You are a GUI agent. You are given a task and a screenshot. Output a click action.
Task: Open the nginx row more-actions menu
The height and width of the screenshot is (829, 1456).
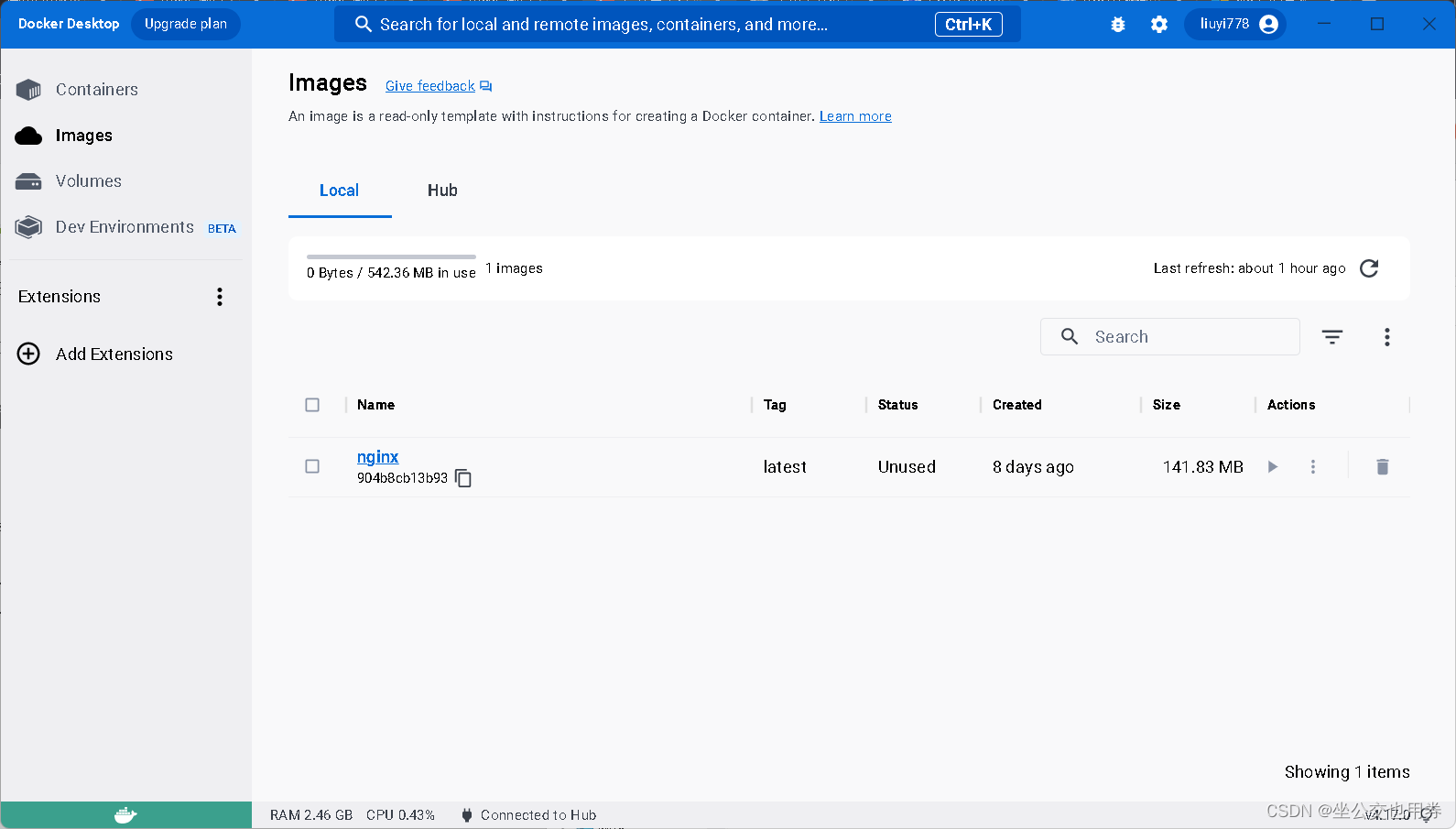[1312, 467]
